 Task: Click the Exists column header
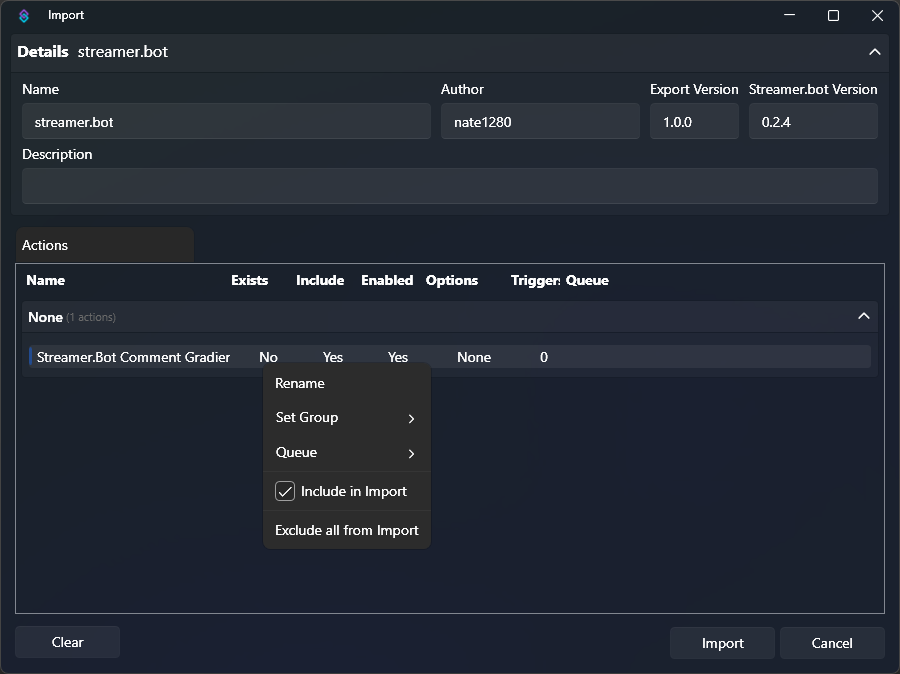click(x=249, y=280)
